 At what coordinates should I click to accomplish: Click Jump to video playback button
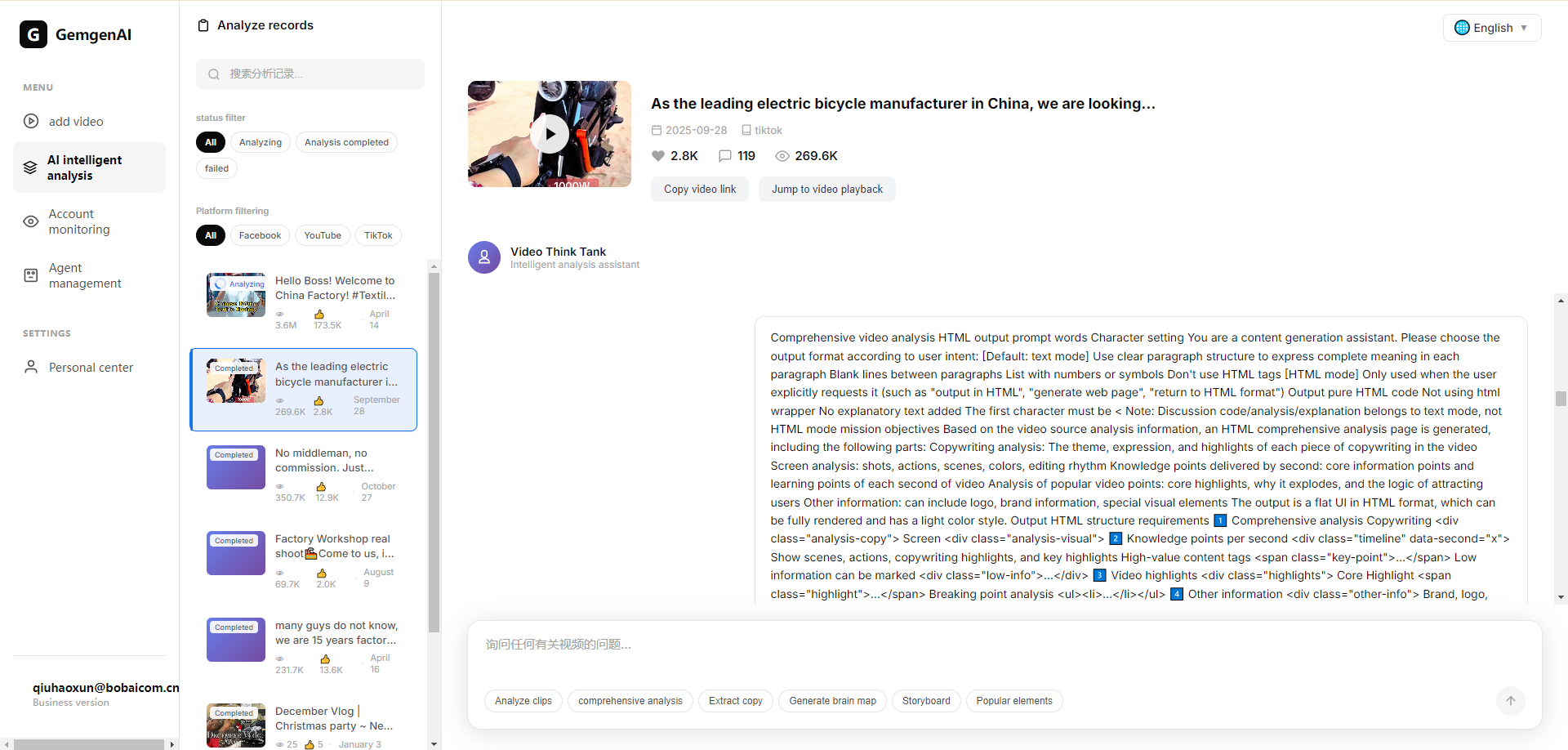pyautogui.click(x=826, y=189)
